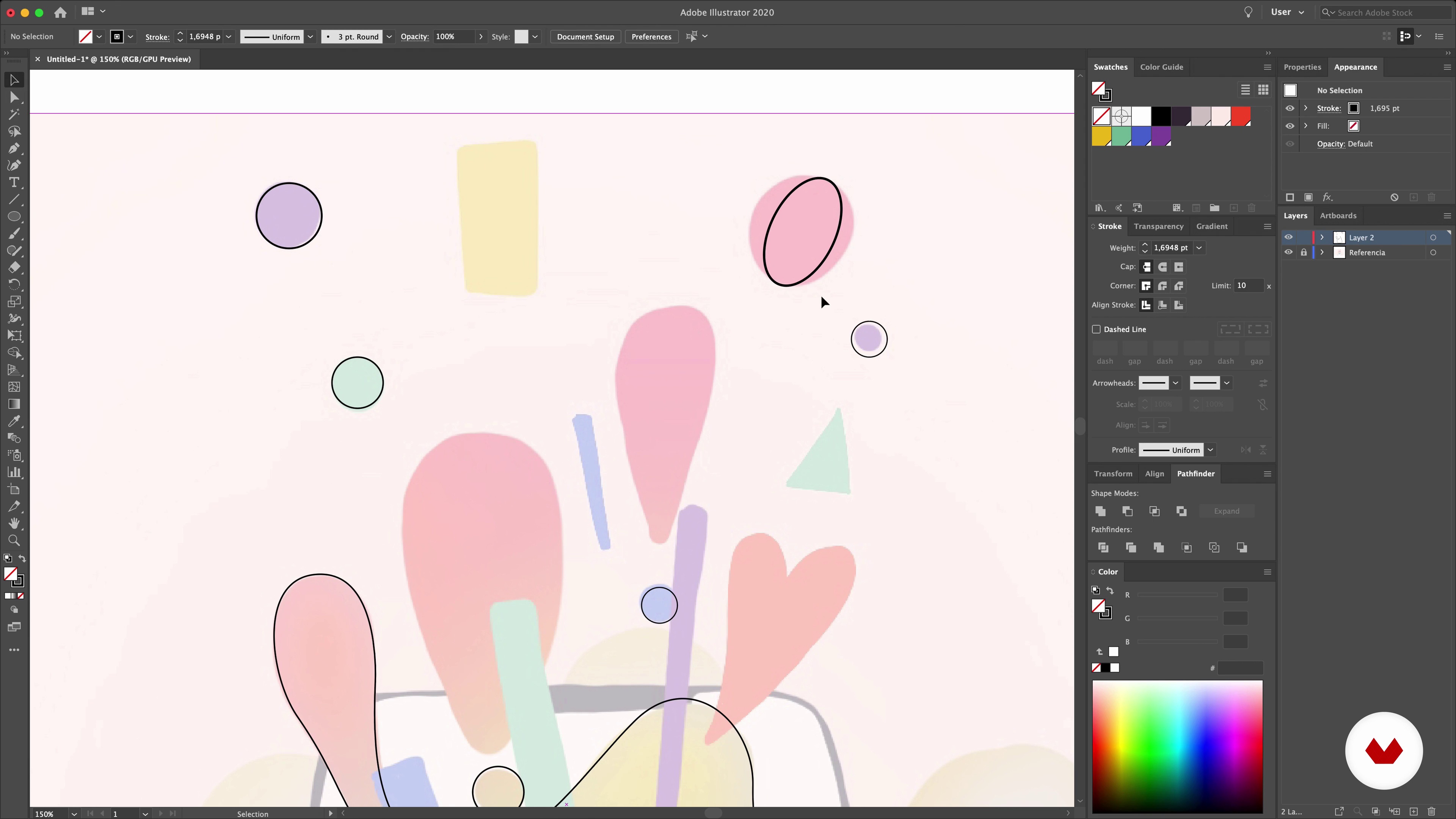1456x819 pixels.
Task: Select the Curvature tool
Action: click(14, 165)
